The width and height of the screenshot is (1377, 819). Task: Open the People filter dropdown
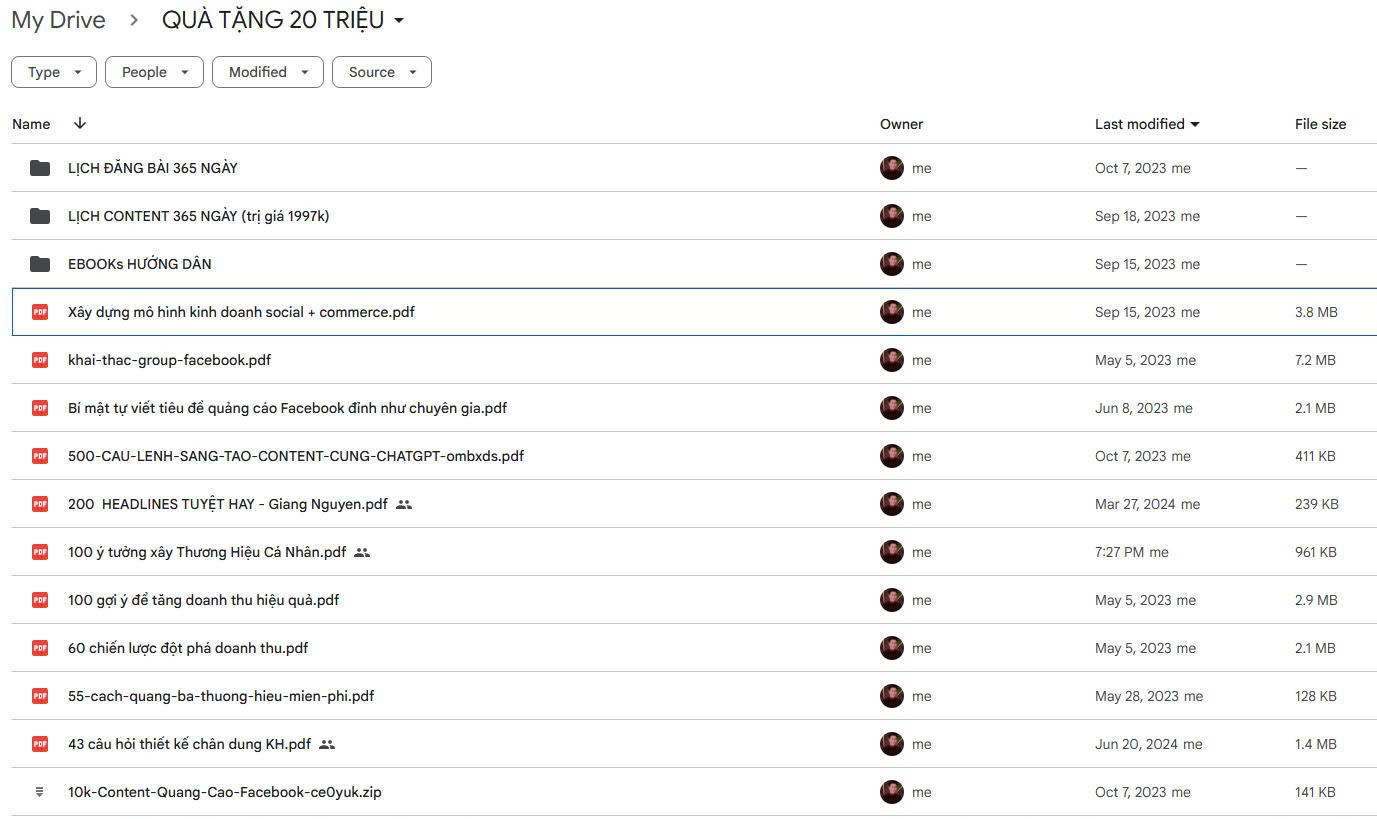(154, 72)
